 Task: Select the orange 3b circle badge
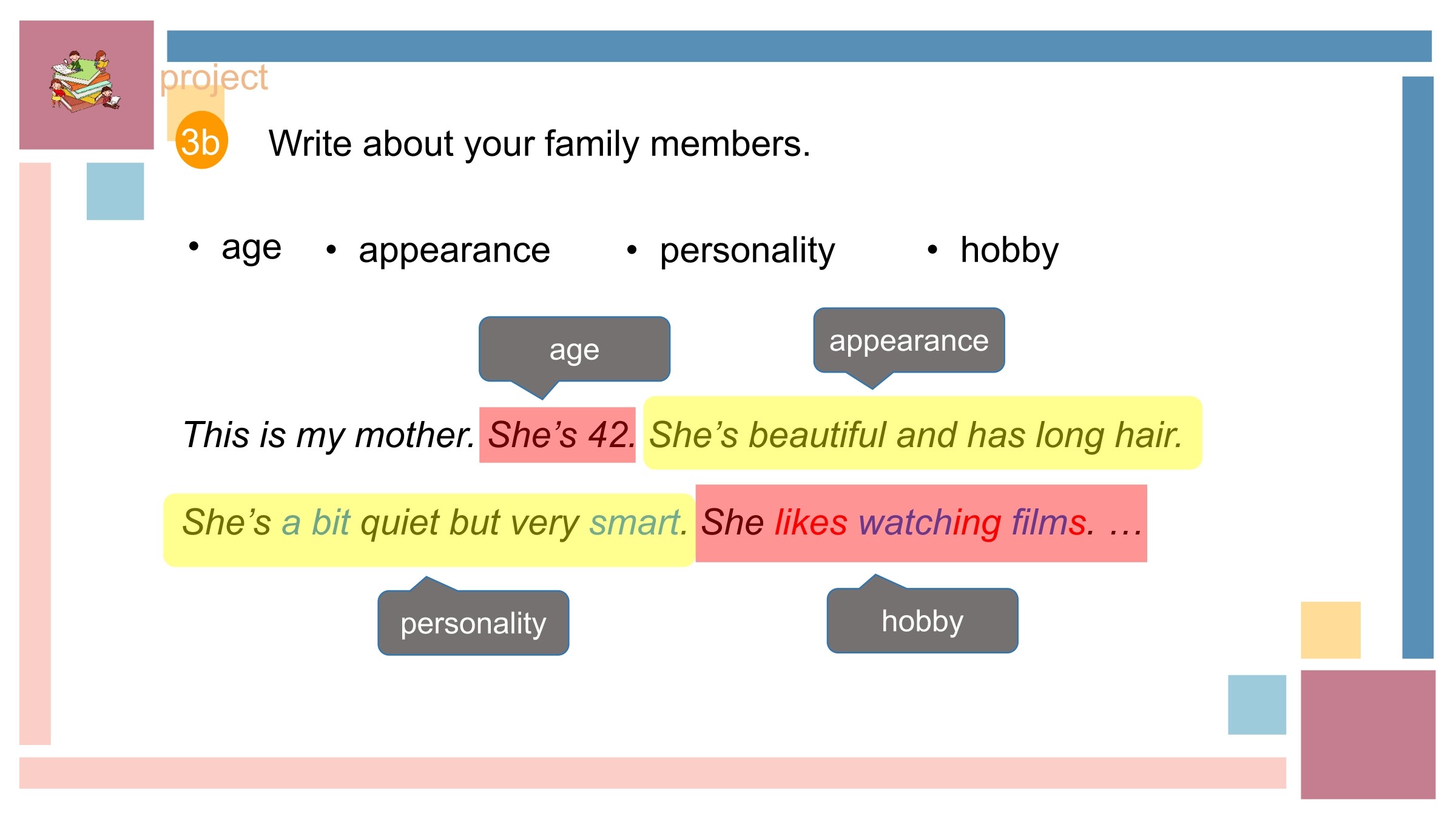tap(201, 140)
